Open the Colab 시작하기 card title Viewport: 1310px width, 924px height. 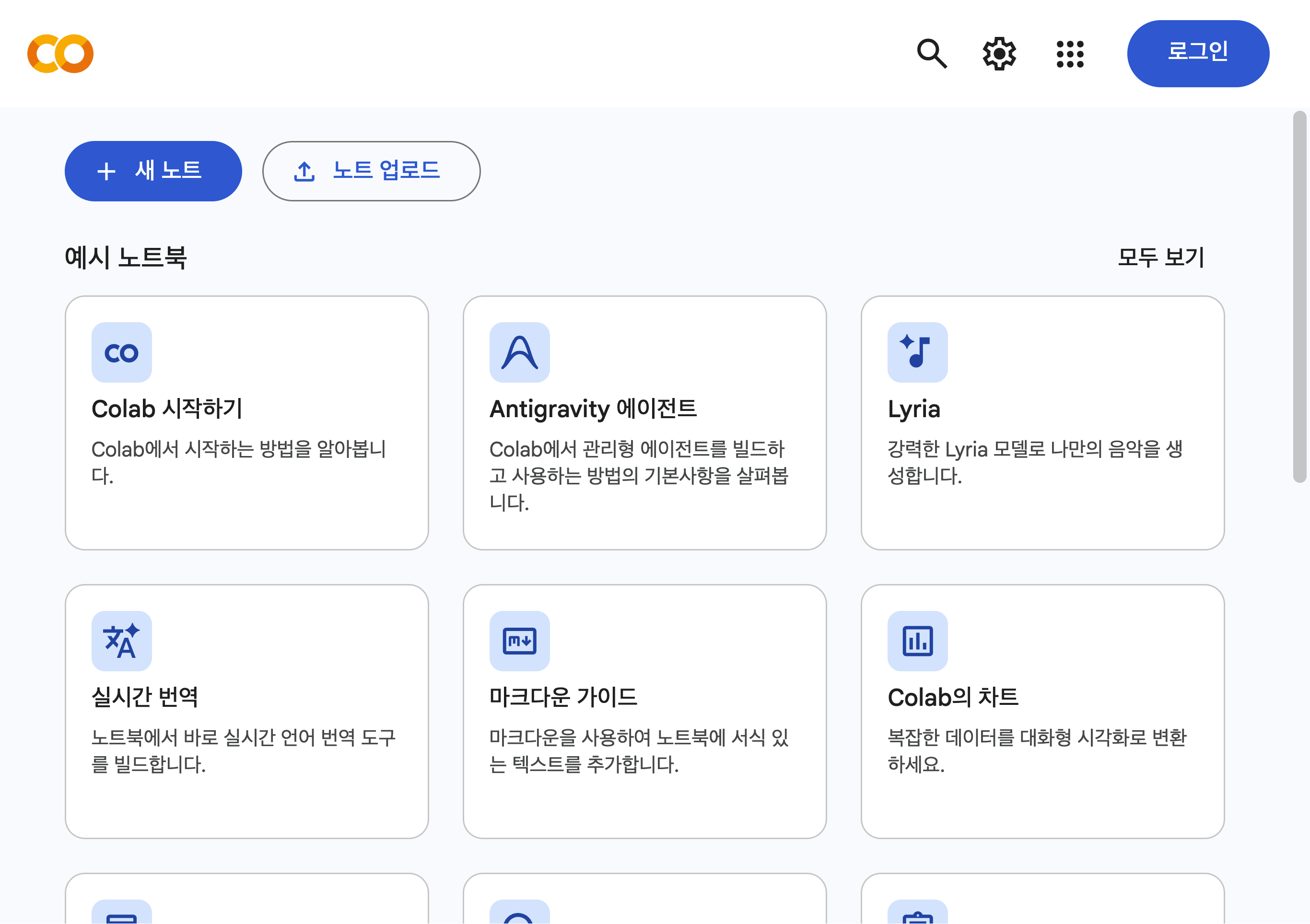167,409
